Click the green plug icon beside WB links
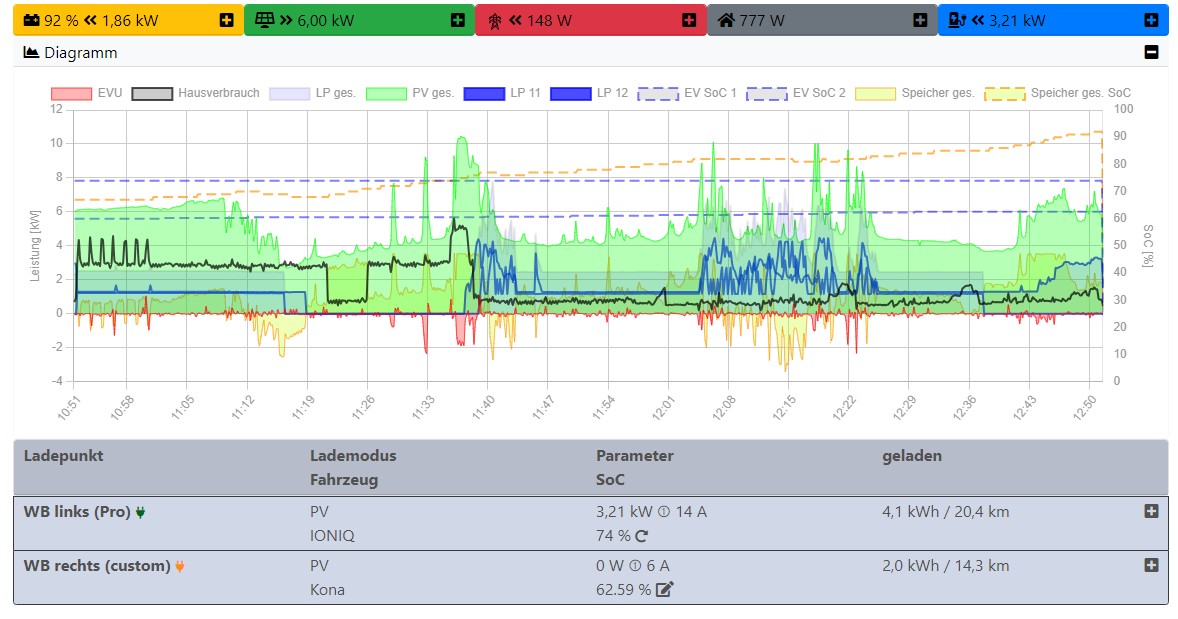The width and height of the screenshot is (1178, 619). 141,512
